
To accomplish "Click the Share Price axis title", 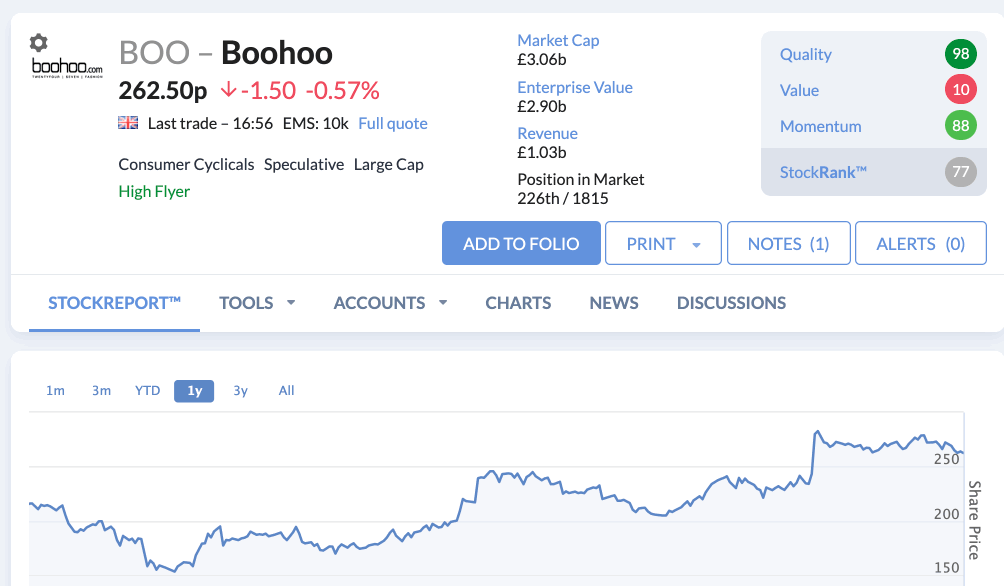I will (x=974, y=520).
